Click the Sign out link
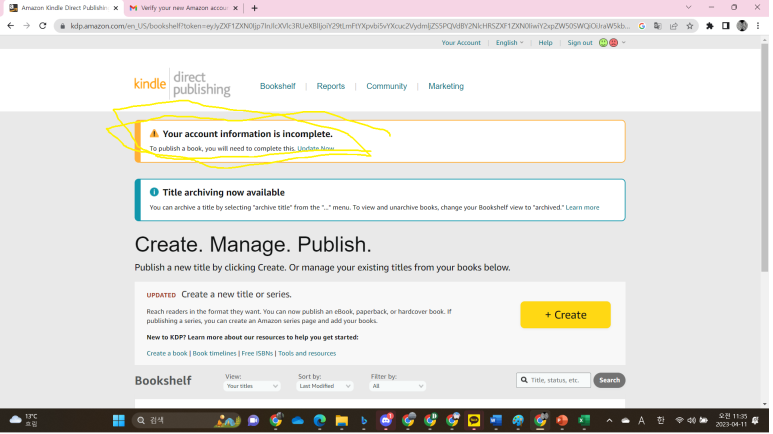 point(580,43)
